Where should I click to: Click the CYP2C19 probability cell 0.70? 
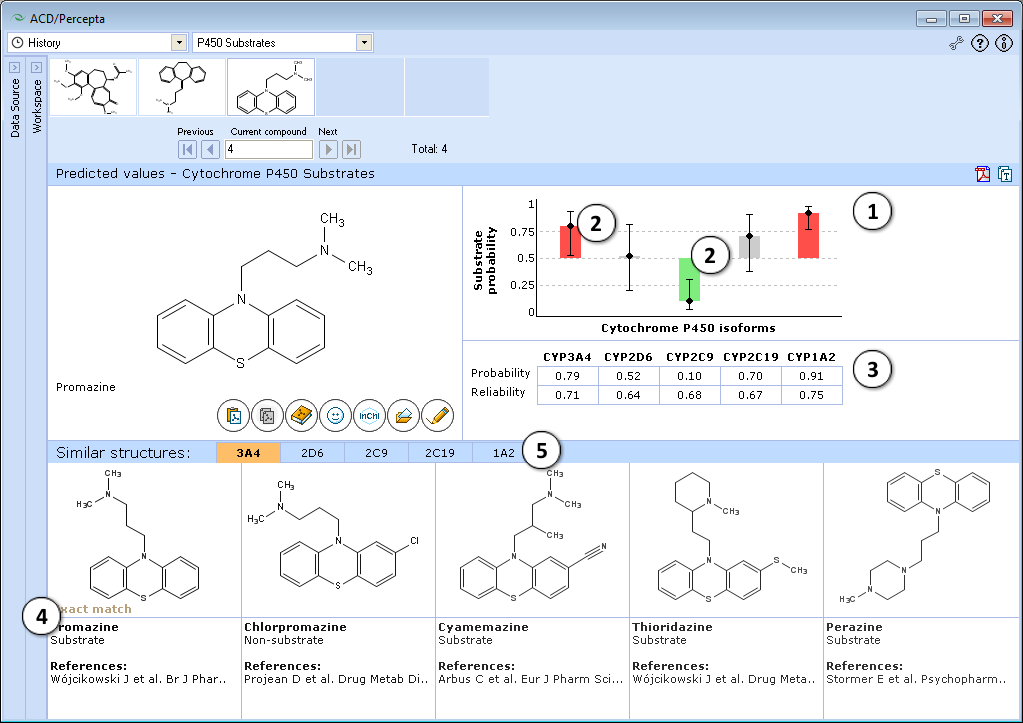(750, 376)
